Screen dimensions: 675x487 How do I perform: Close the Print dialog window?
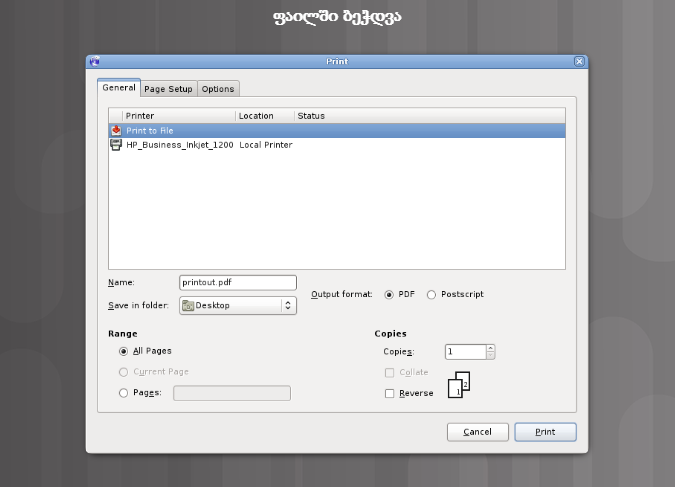coord(579,61)
